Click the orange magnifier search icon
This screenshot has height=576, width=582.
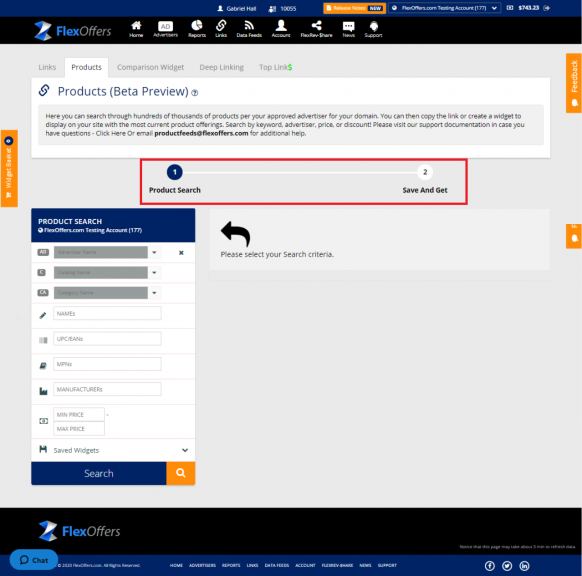point(180,473)
